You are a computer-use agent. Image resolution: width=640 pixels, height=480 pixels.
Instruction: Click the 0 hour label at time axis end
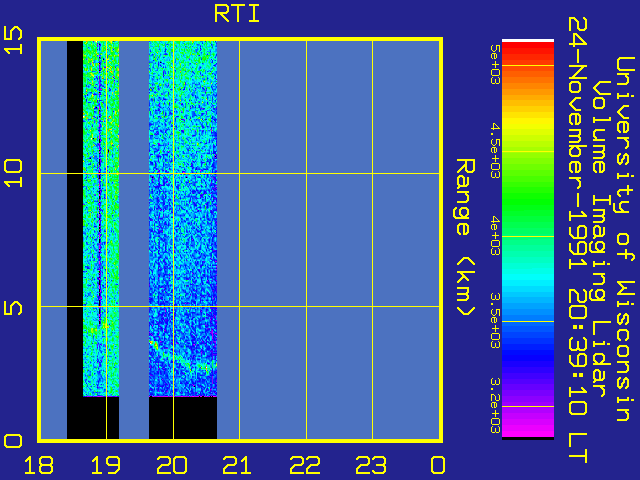438,465
